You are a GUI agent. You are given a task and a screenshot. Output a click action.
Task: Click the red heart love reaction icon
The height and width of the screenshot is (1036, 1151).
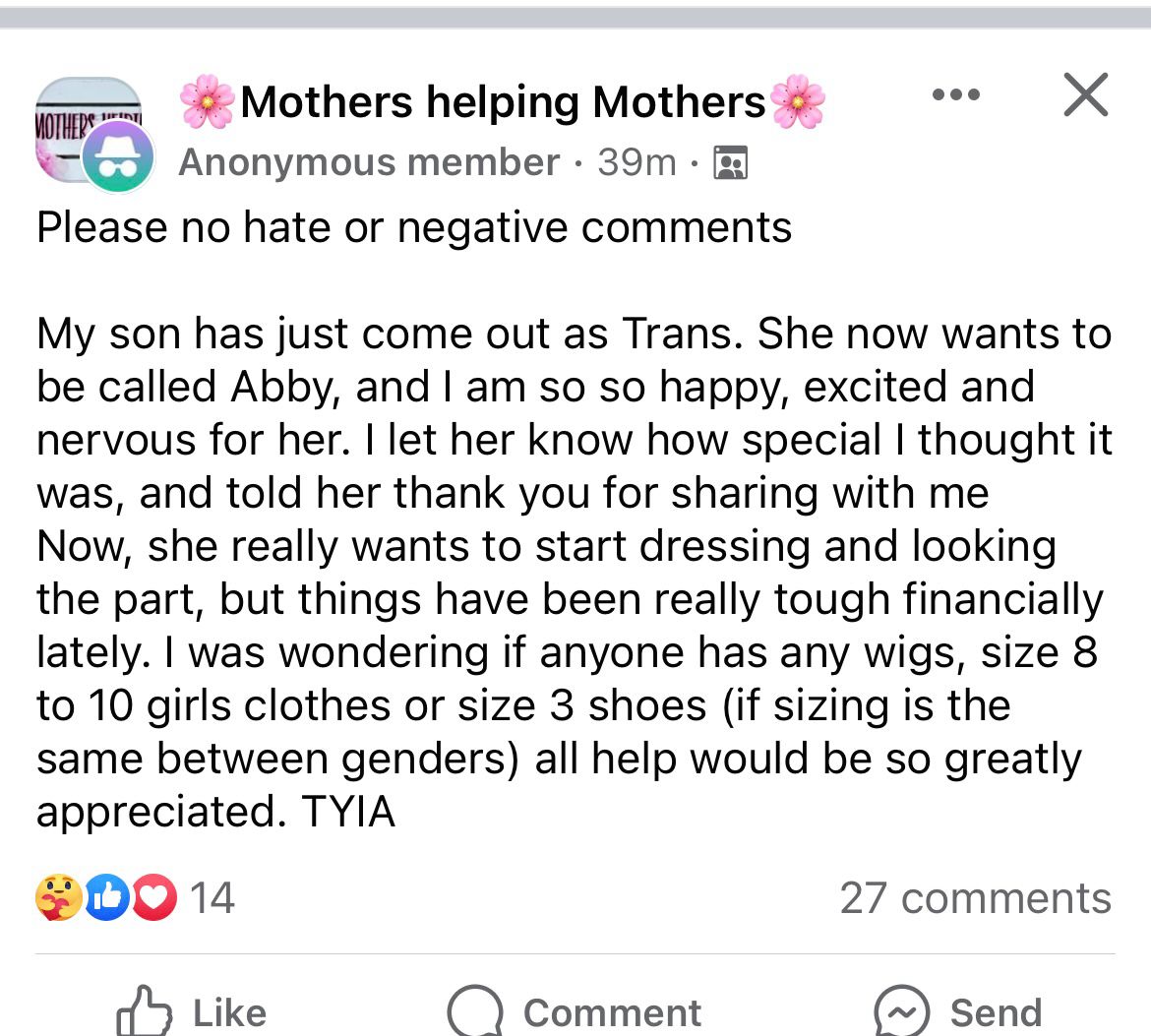point(152,897)
